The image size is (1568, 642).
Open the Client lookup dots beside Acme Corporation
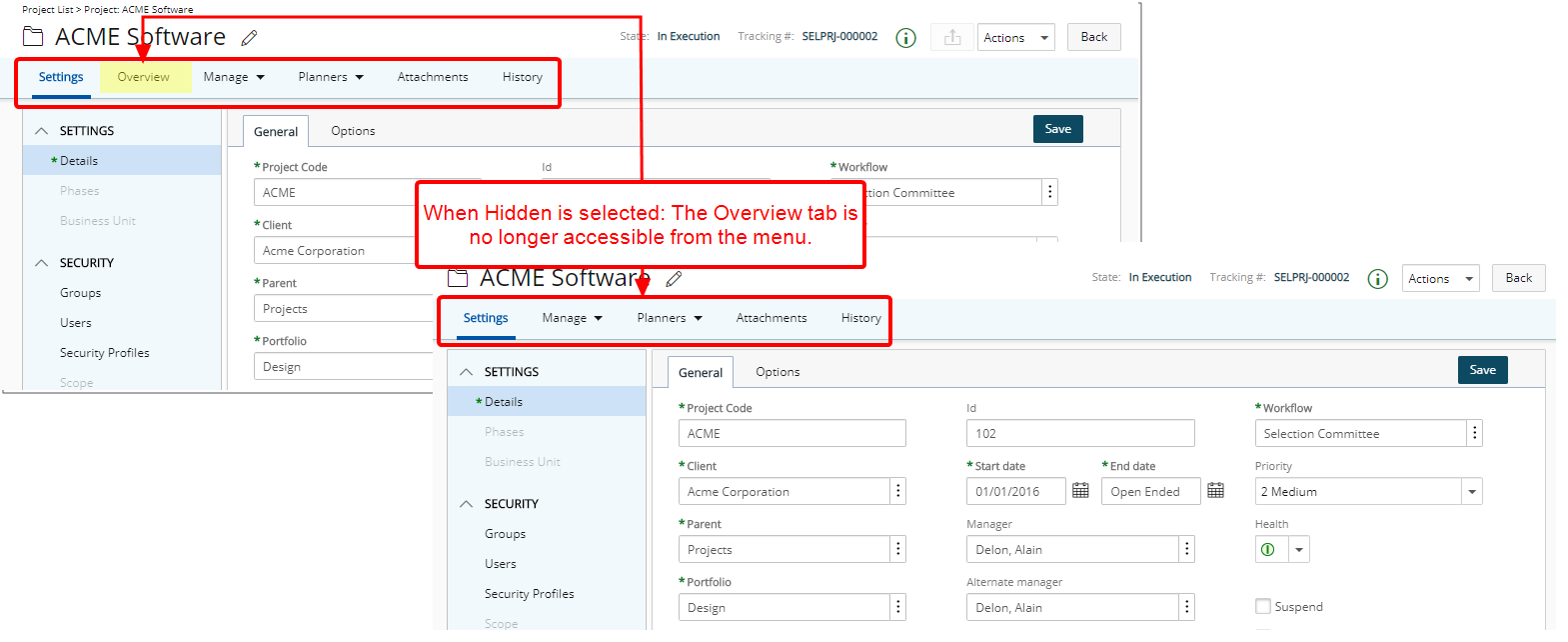coord(898,491)
